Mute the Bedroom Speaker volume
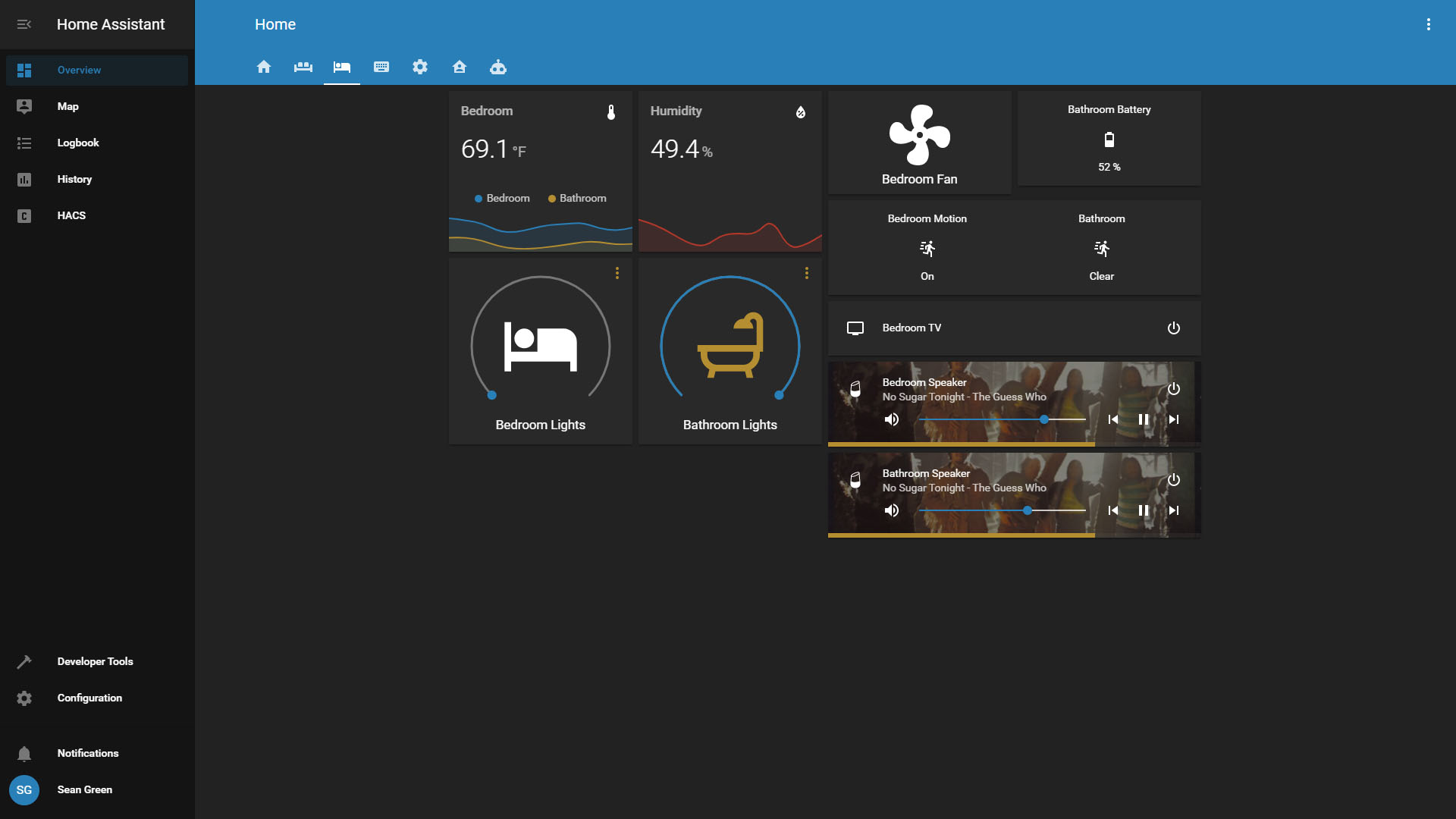 pos(892,419)
